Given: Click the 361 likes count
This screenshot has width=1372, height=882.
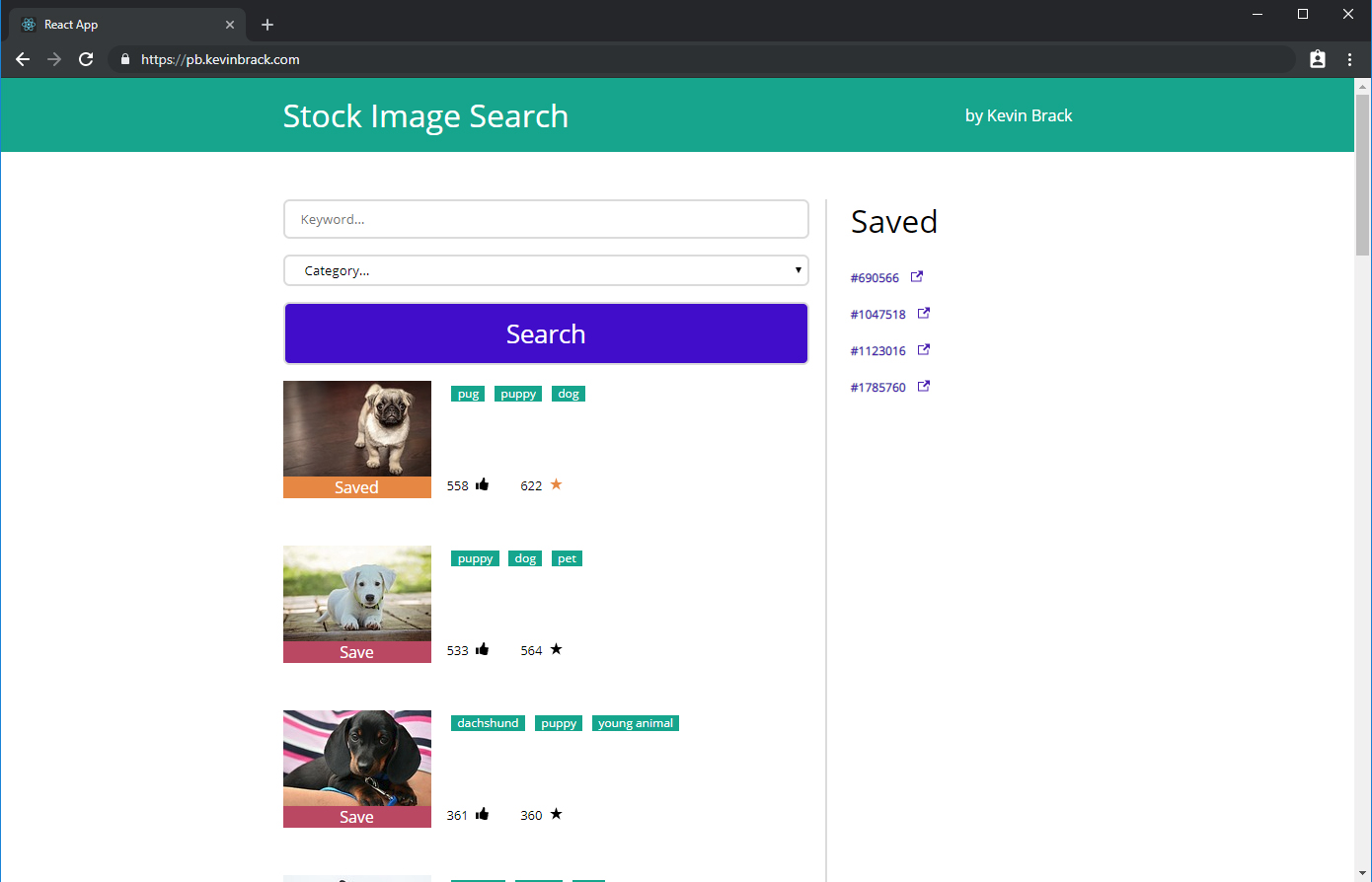Looking at the screenshot, I should pyautogui.click(x=457, y=815).
